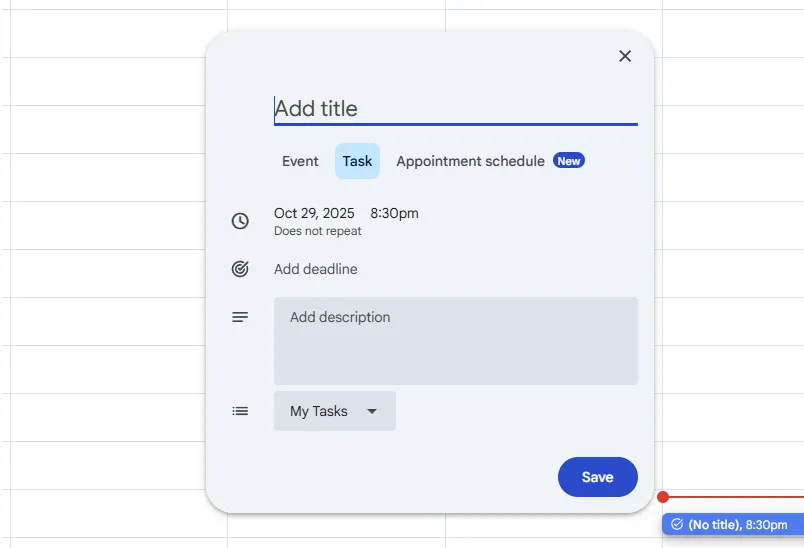Click Add deadline

(316, 269)
